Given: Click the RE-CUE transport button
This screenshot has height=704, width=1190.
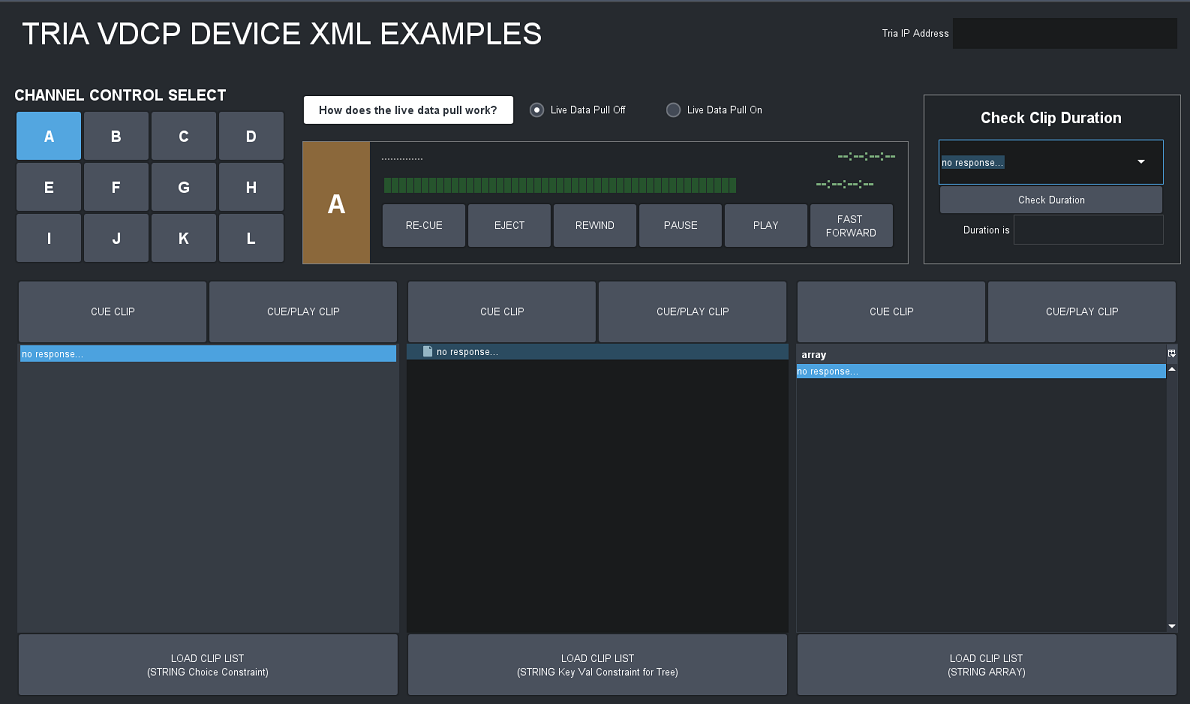Looking at the screenshot, I should pyautogui.click(x=423, y=225).
